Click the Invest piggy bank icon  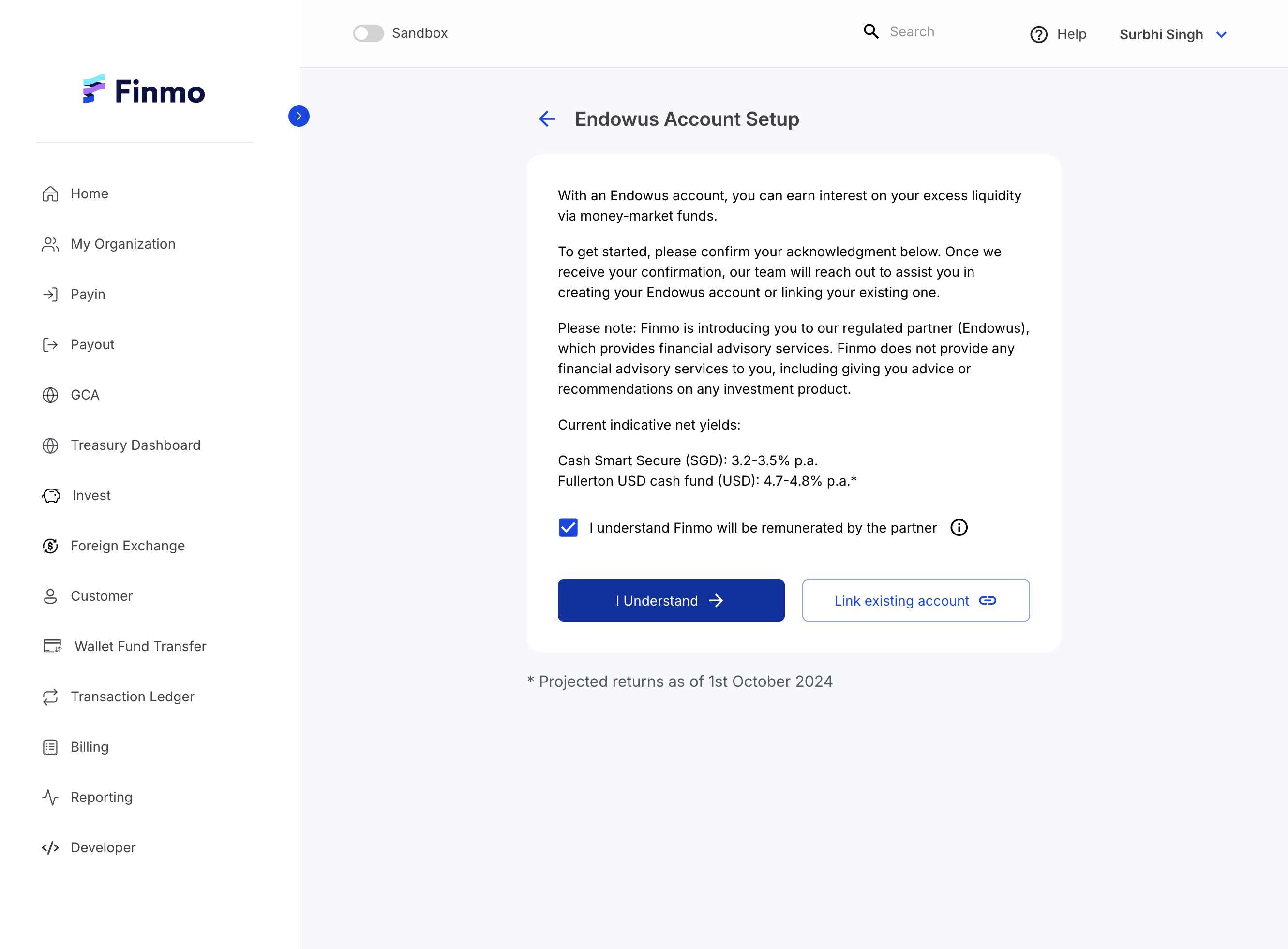click(51, 496)
